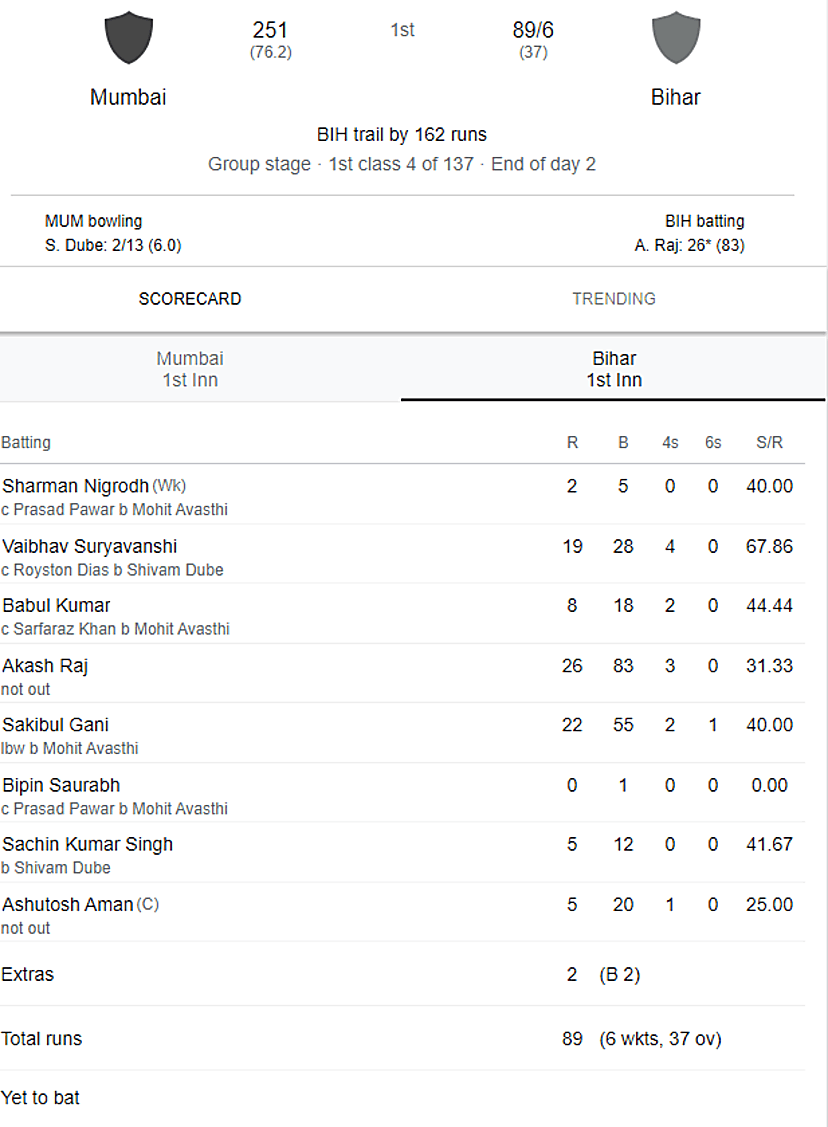Image resolution: width=828 pixels, height=1127 pixels.
Task: Open the Mumbai 1st Inn tab
Action: click(190, 369)
